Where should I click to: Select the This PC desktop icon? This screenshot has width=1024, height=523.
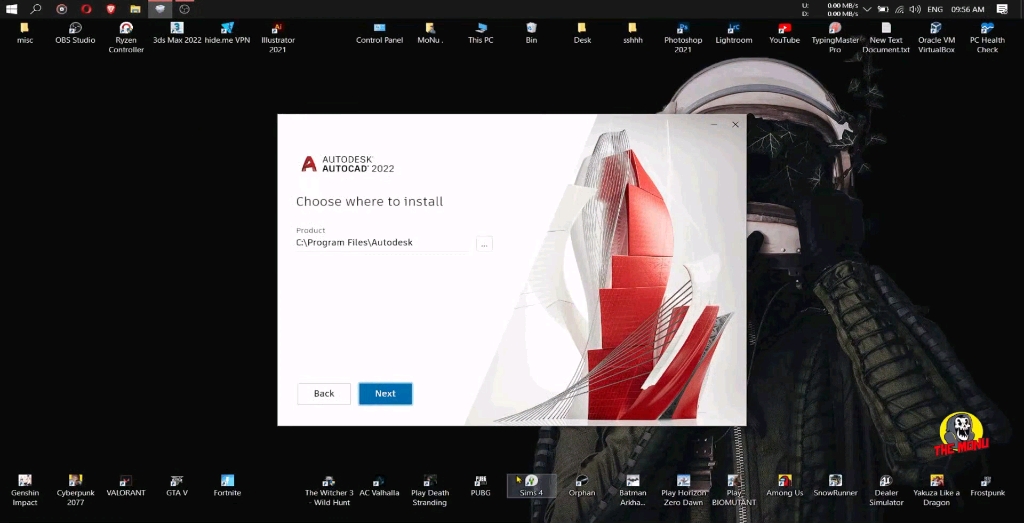[x=481, y=34]
